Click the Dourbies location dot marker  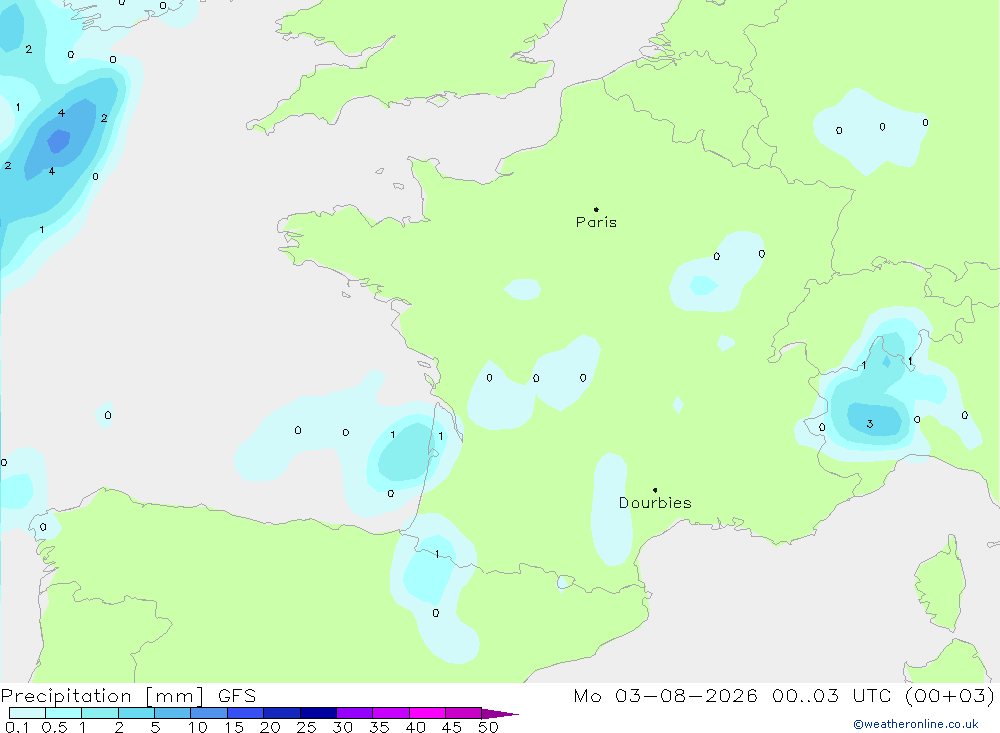pos(655,490)
